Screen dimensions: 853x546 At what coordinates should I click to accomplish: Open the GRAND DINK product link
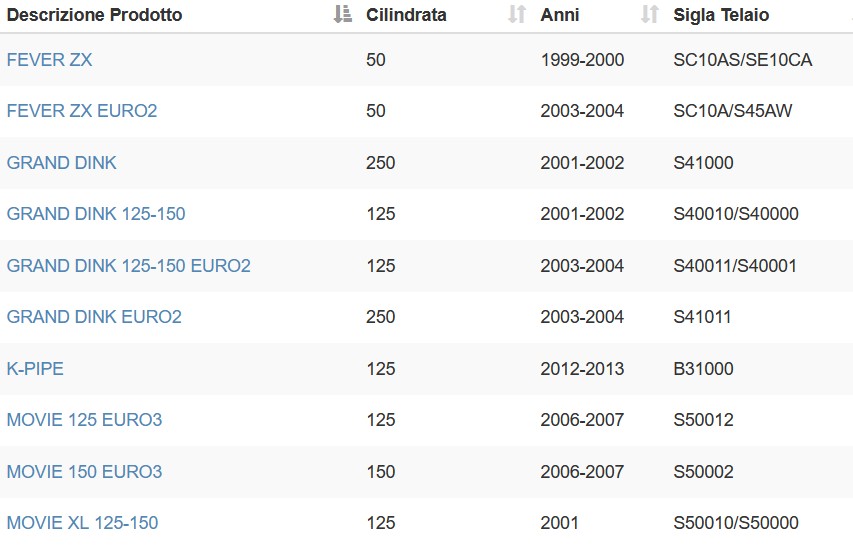pos(61,163)
